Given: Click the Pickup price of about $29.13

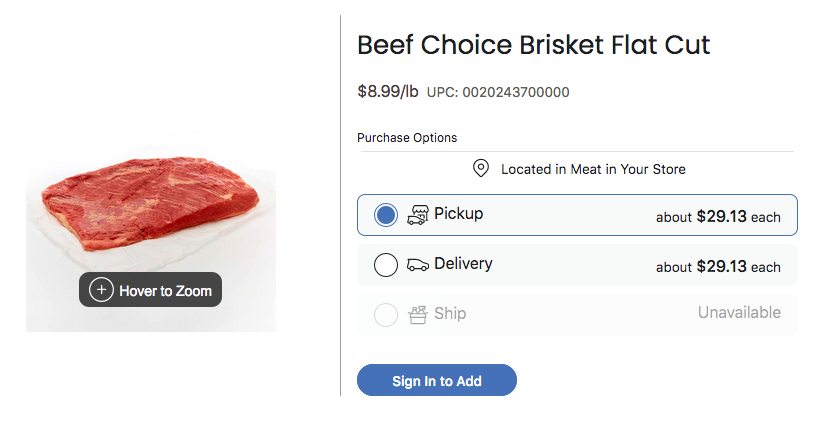Looking at the screenshot, I should tap(718, 216).
